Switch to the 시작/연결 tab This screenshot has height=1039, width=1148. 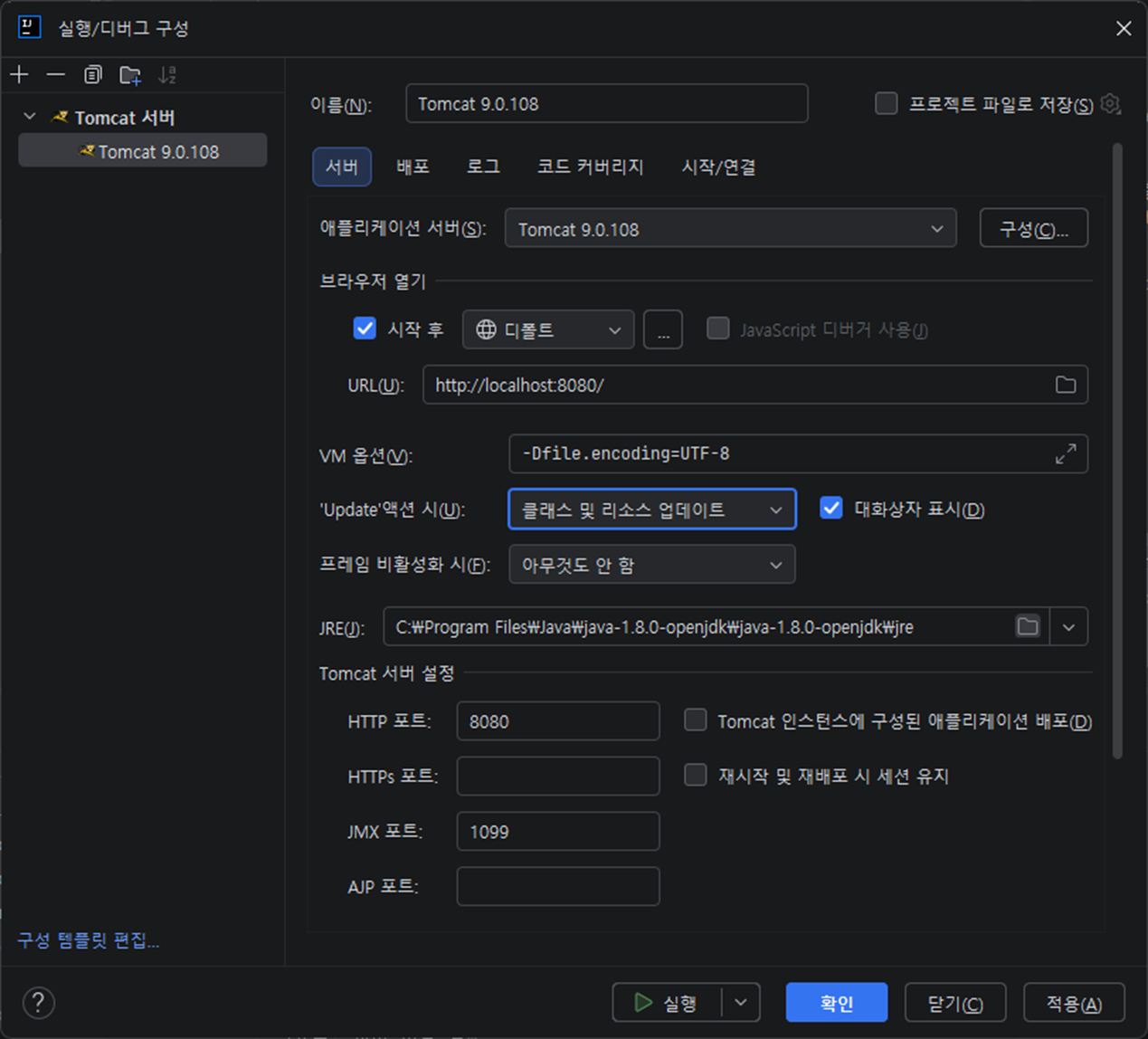coord(718,167)
